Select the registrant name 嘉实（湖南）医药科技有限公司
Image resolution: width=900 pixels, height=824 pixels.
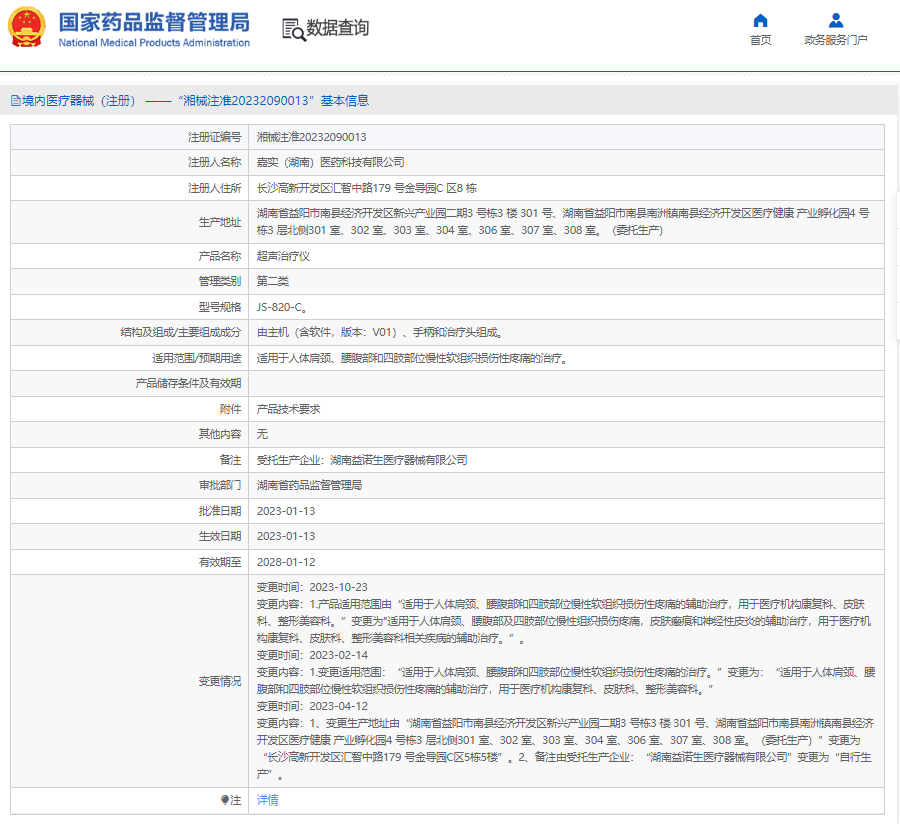(x=331, y=162)
